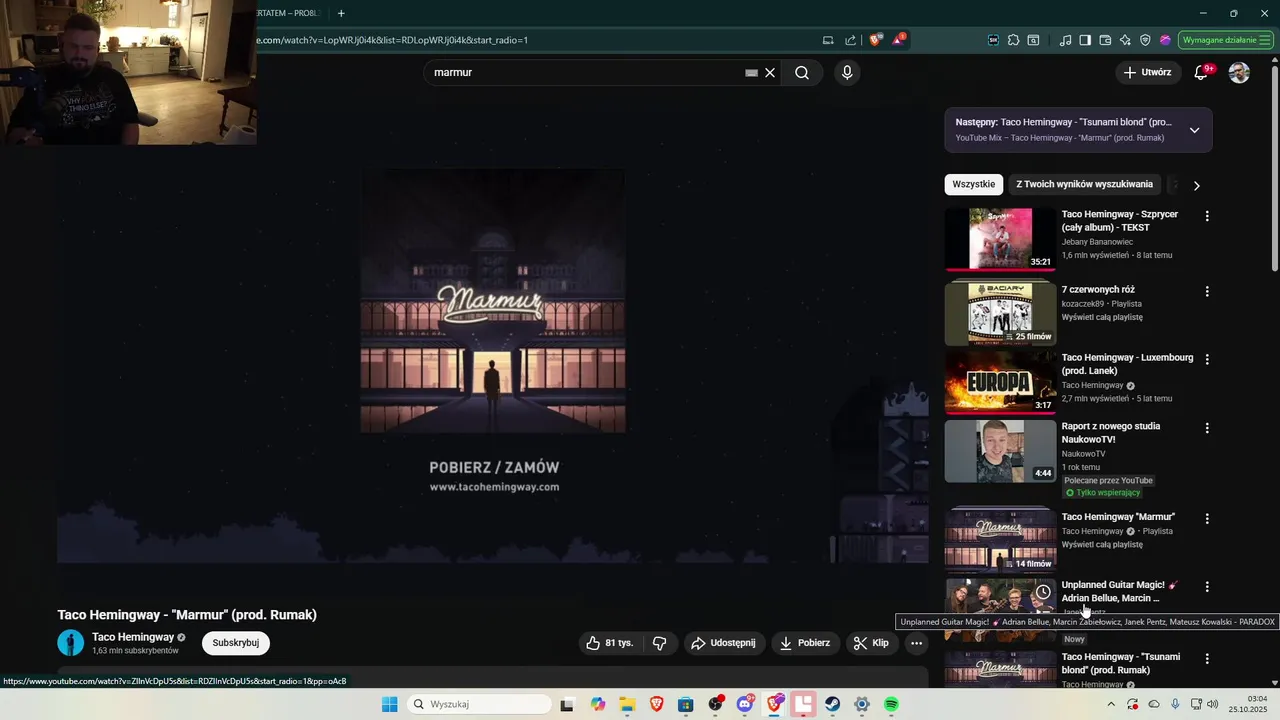Click Wyświetl całą playlistę under Marmur playlist
This screenshot has width=1280, height=720.
point(1102,545)
